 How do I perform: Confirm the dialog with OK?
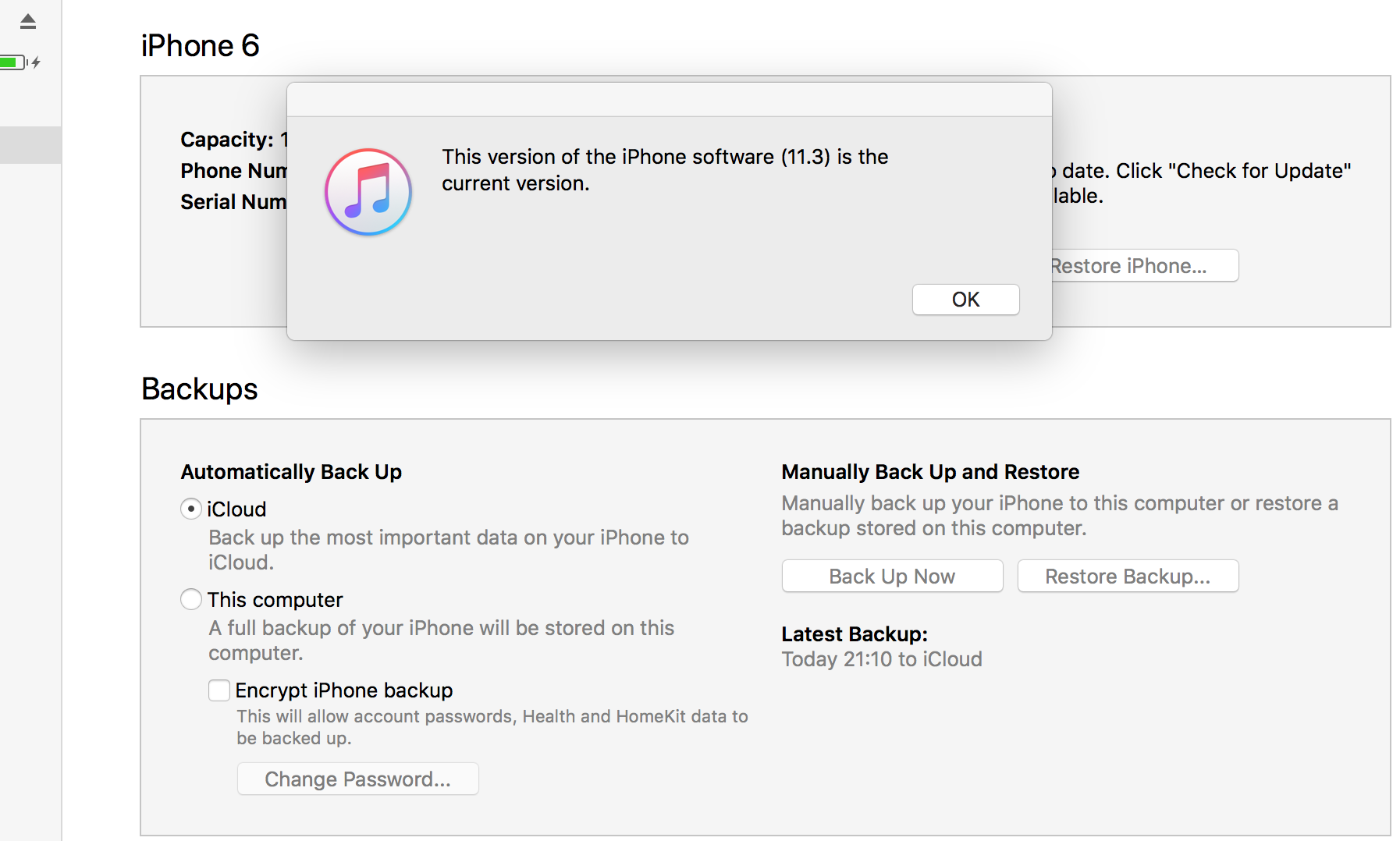965,300
